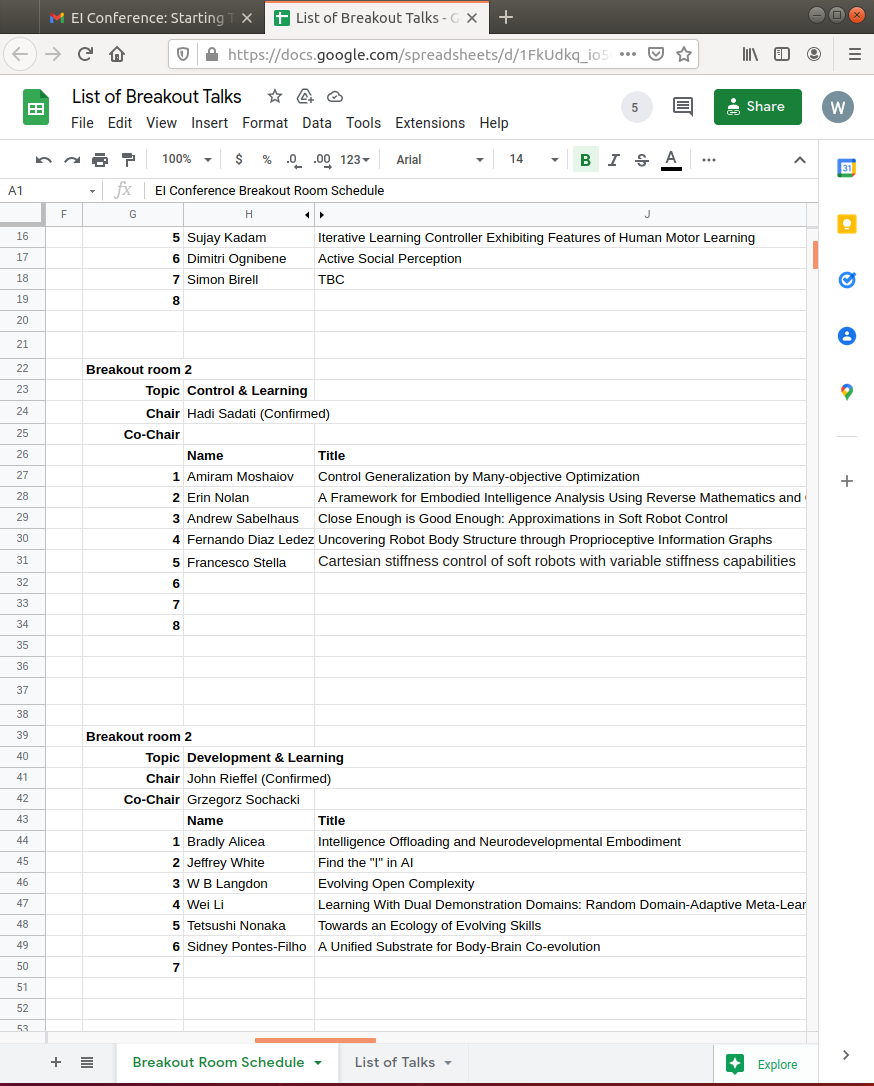Open the comment history icon

(683, 107)
